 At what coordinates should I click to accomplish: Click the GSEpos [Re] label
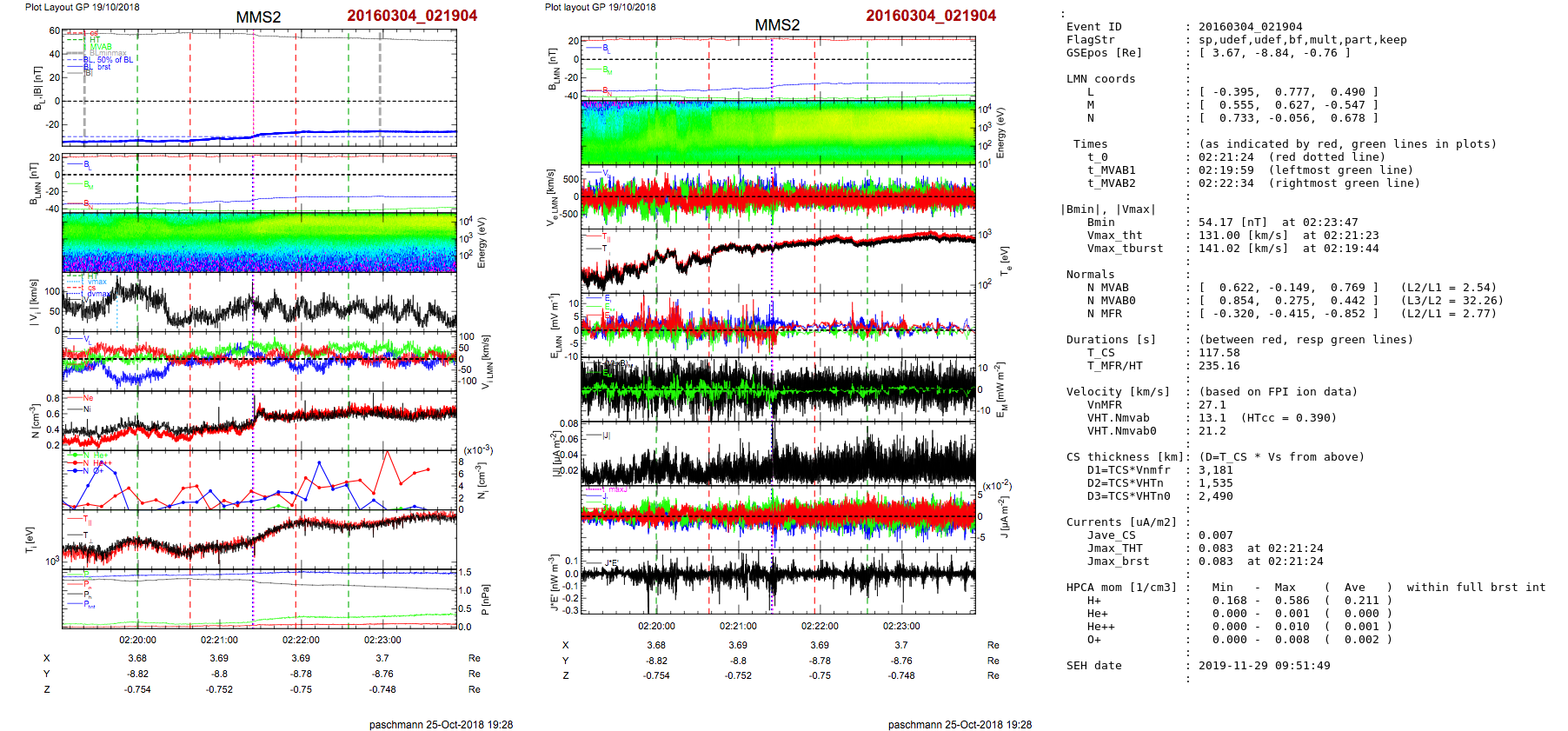(x=1104, y=53)
